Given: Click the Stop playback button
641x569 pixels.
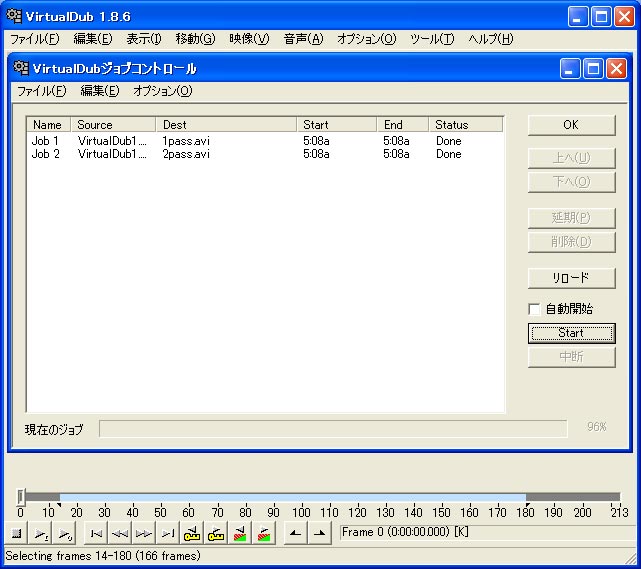Looking at the screenshot, I should point(16,533).
